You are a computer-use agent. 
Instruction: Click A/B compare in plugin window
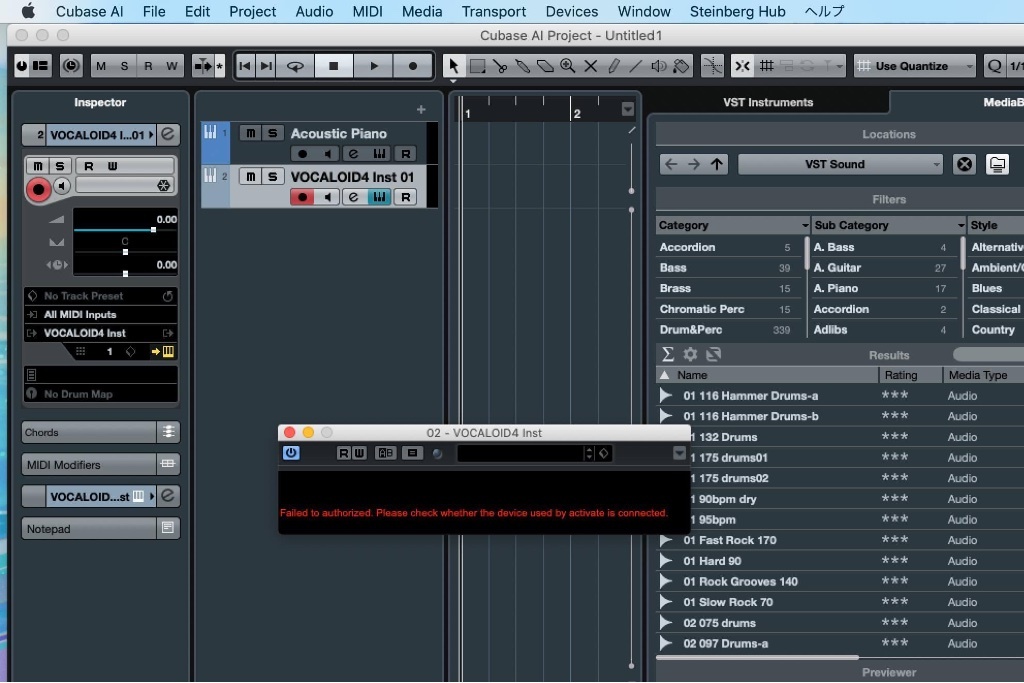tap(385, 453)
